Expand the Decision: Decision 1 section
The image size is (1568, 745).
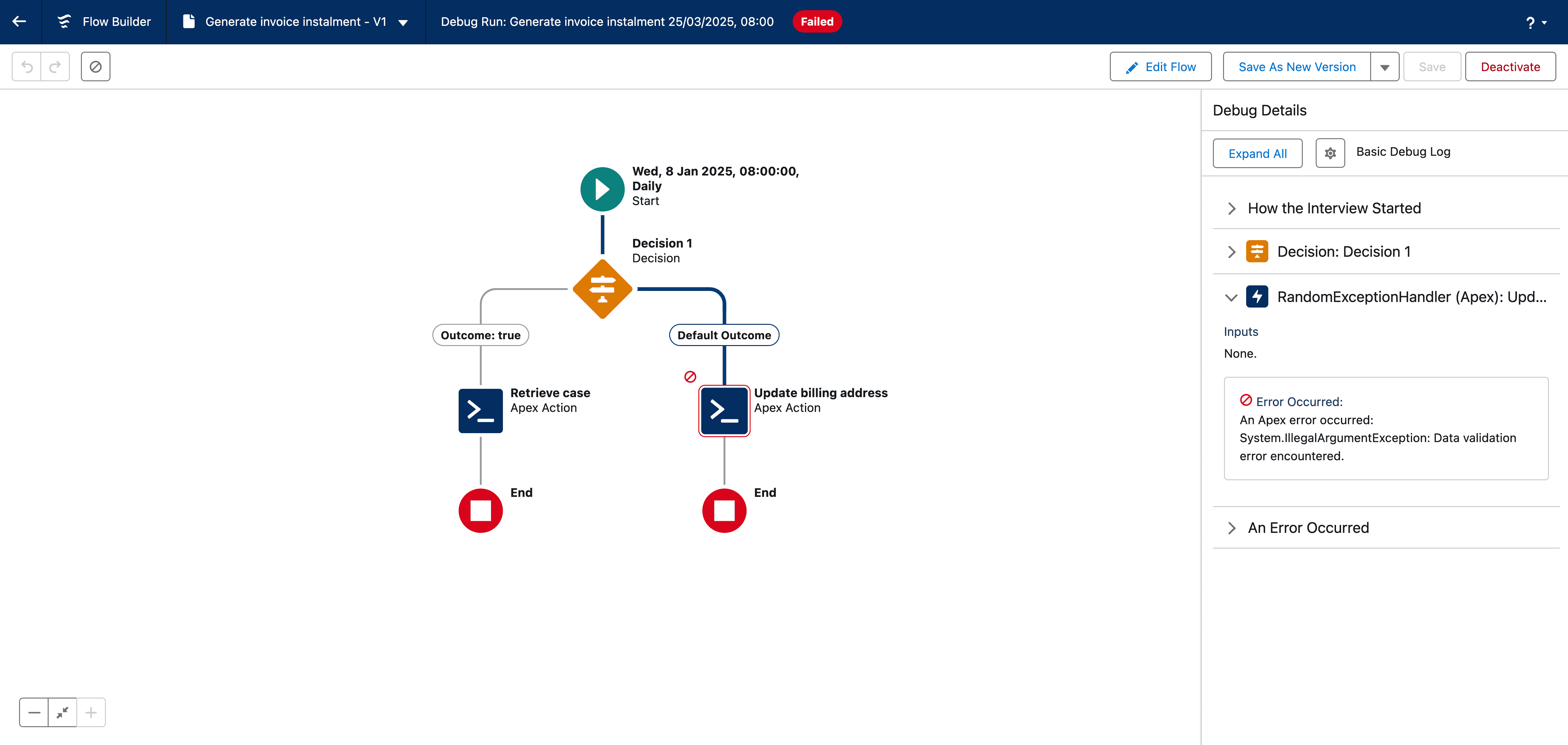click(x=1232, y=252)
